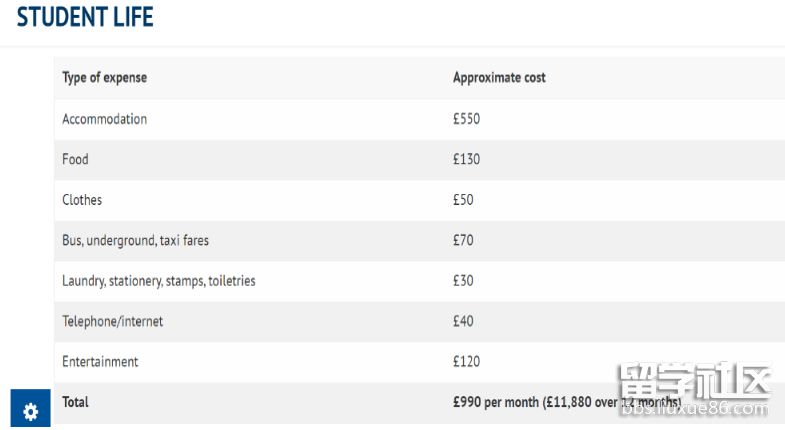Click the Telephone/internet row label

tap(112, 321)
